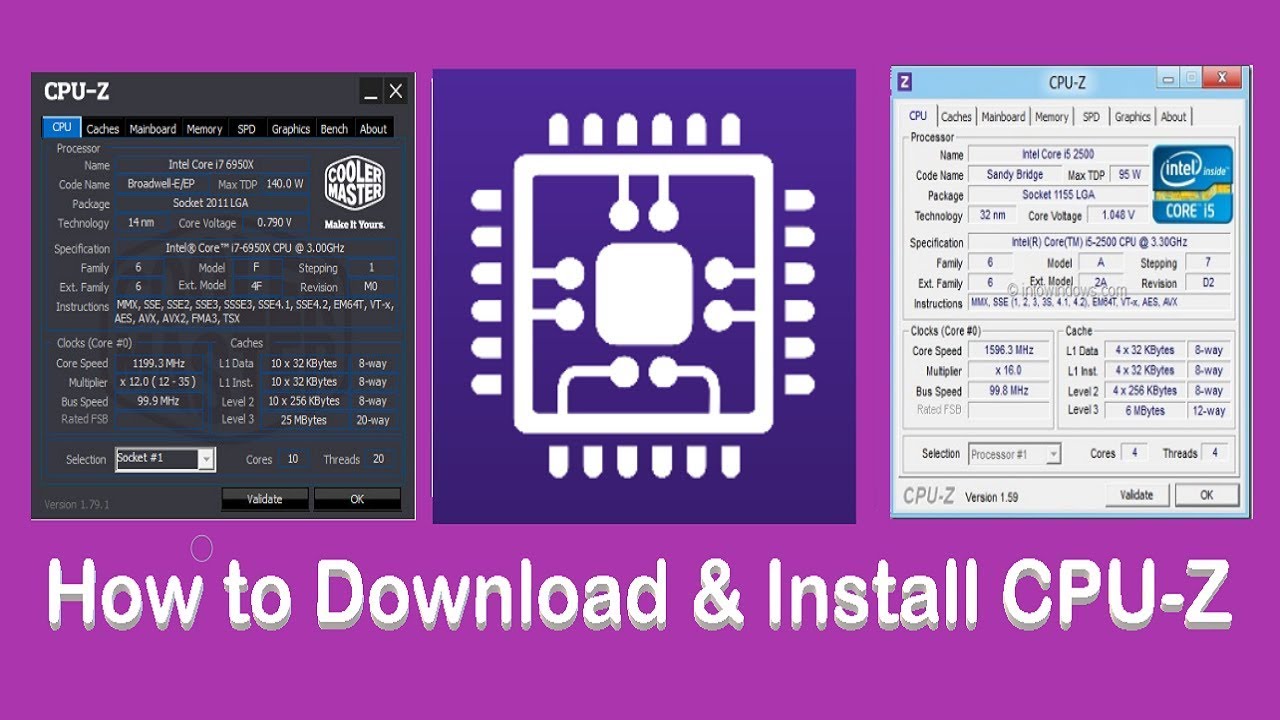Viewport: 1280px width, 720px height.
Task: Click the 25 MBytes Level 3 cache value
Action: click(x=304, y=420)
